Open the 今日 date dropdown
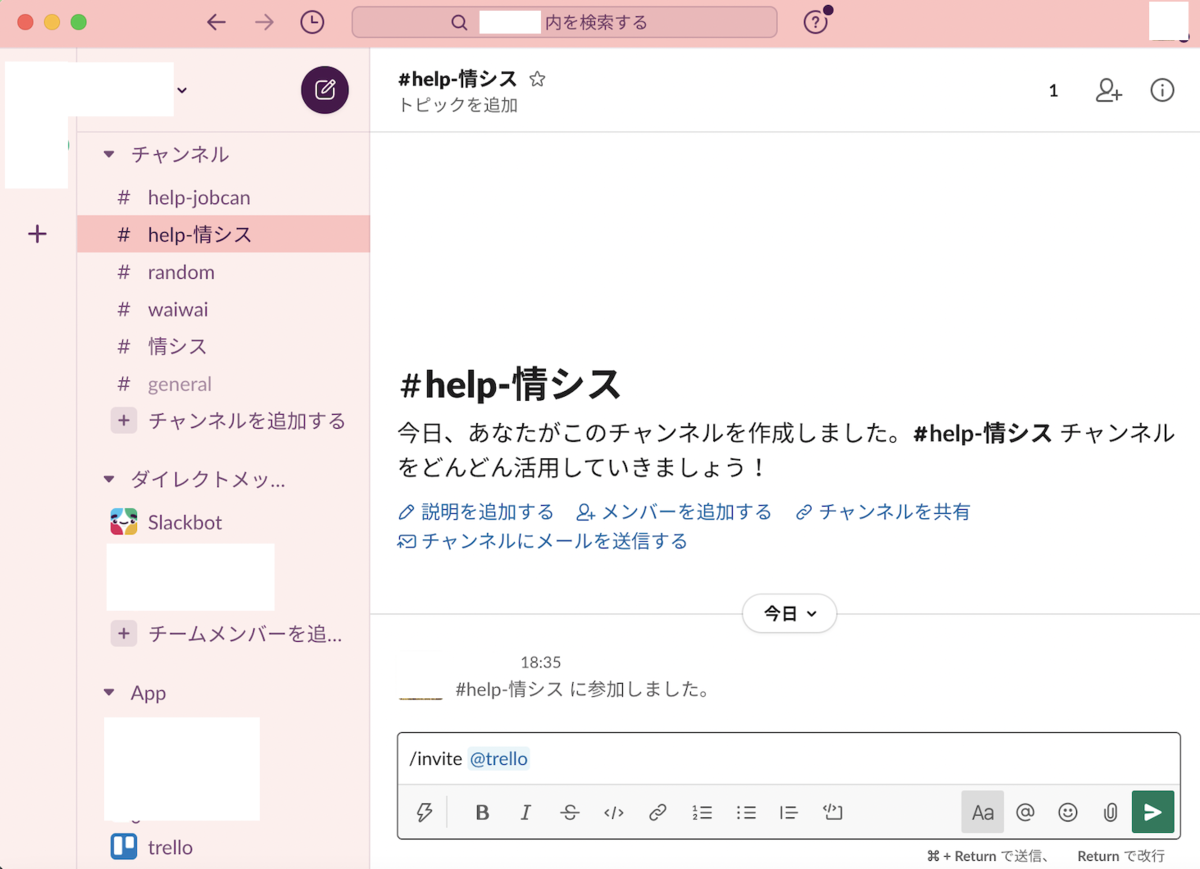This screenshot has height=869, width=1200. click(x=789, y=613)
